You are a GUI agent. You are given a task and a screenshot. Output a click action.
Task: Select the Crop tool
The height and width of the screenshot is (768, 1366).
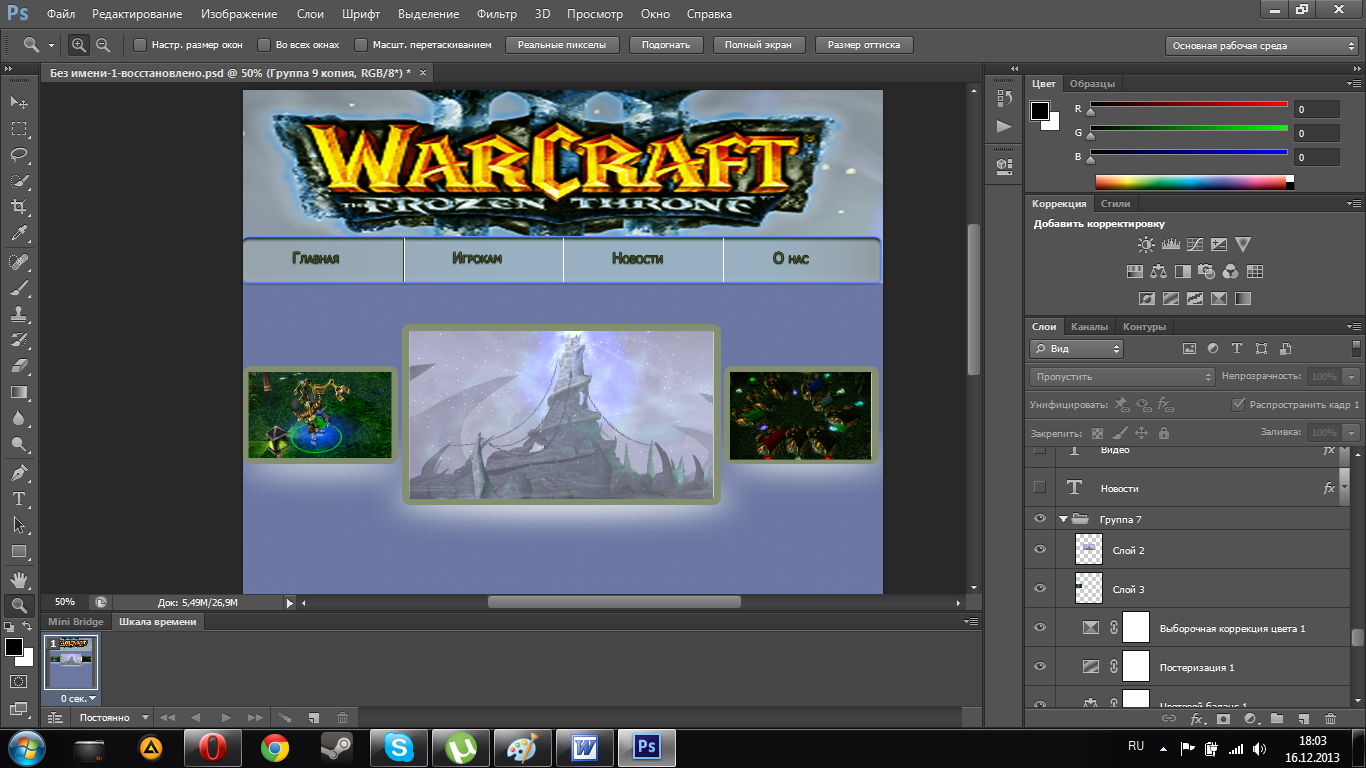tap(19, 206)
